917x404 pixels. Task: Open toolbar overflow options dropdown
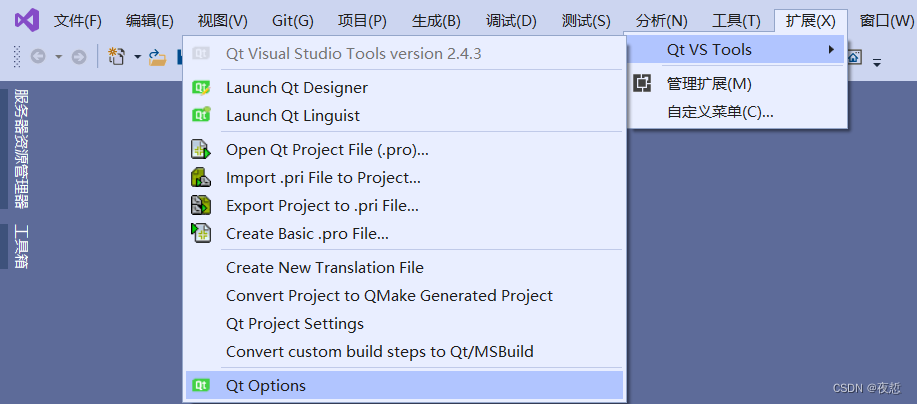pos(877,62)
